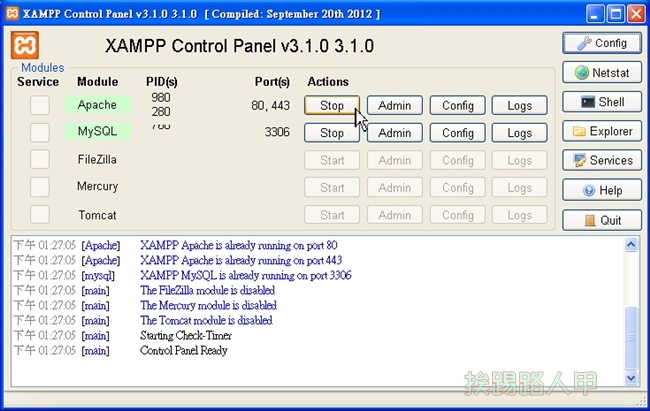Open Netstat with the globe icon
This screenshot has width=650, height=411.
602,73
